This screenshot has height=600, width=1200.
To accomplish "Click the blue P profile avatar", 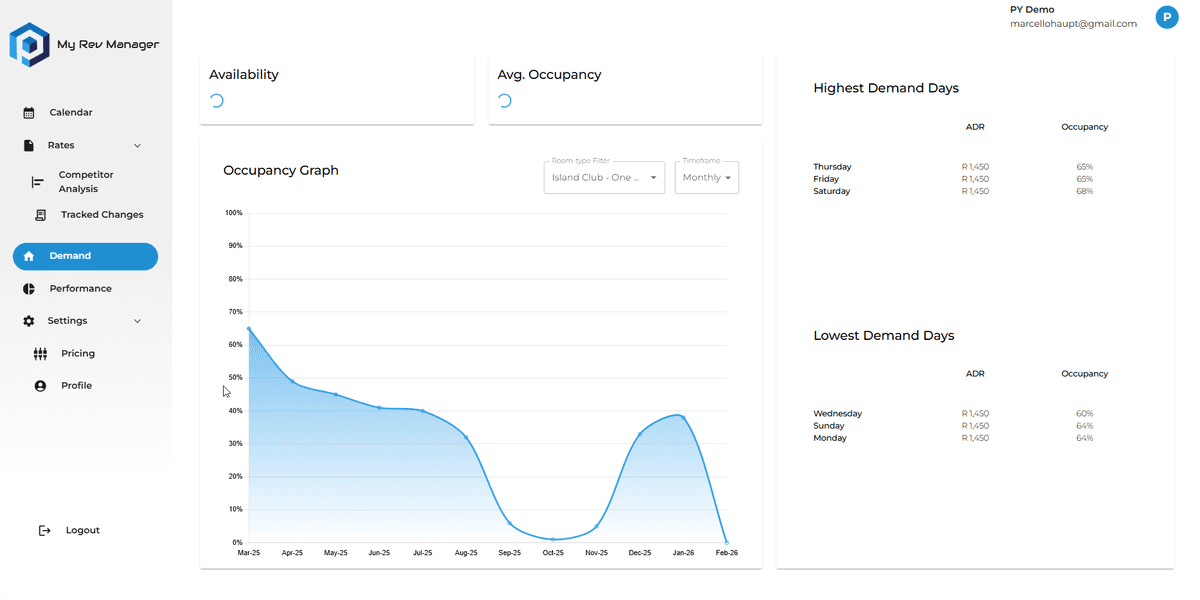I will [1167, 17].
